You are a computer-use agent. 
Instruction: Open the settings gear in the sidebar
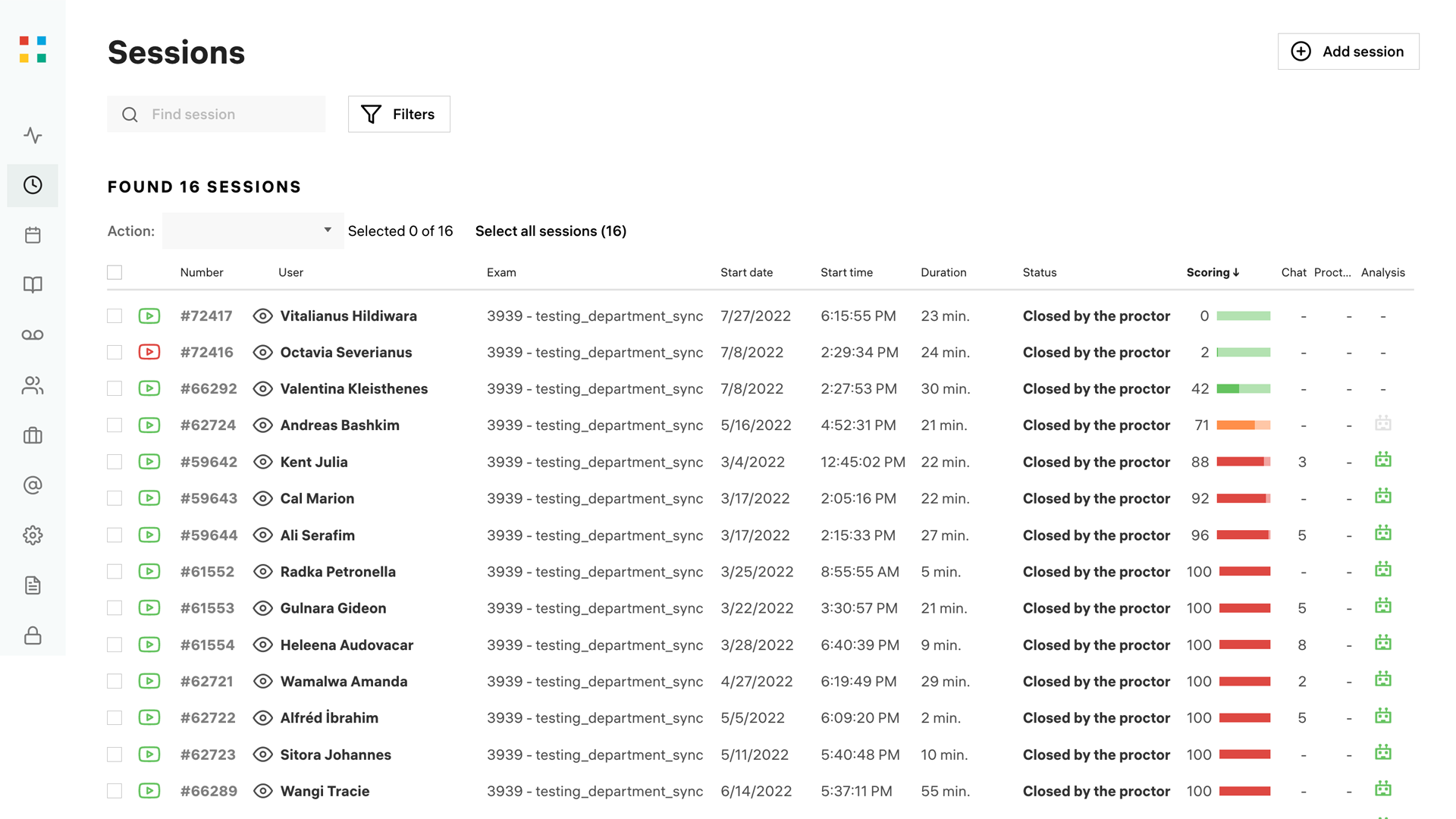pyautogui.click(x=33, y=535)
